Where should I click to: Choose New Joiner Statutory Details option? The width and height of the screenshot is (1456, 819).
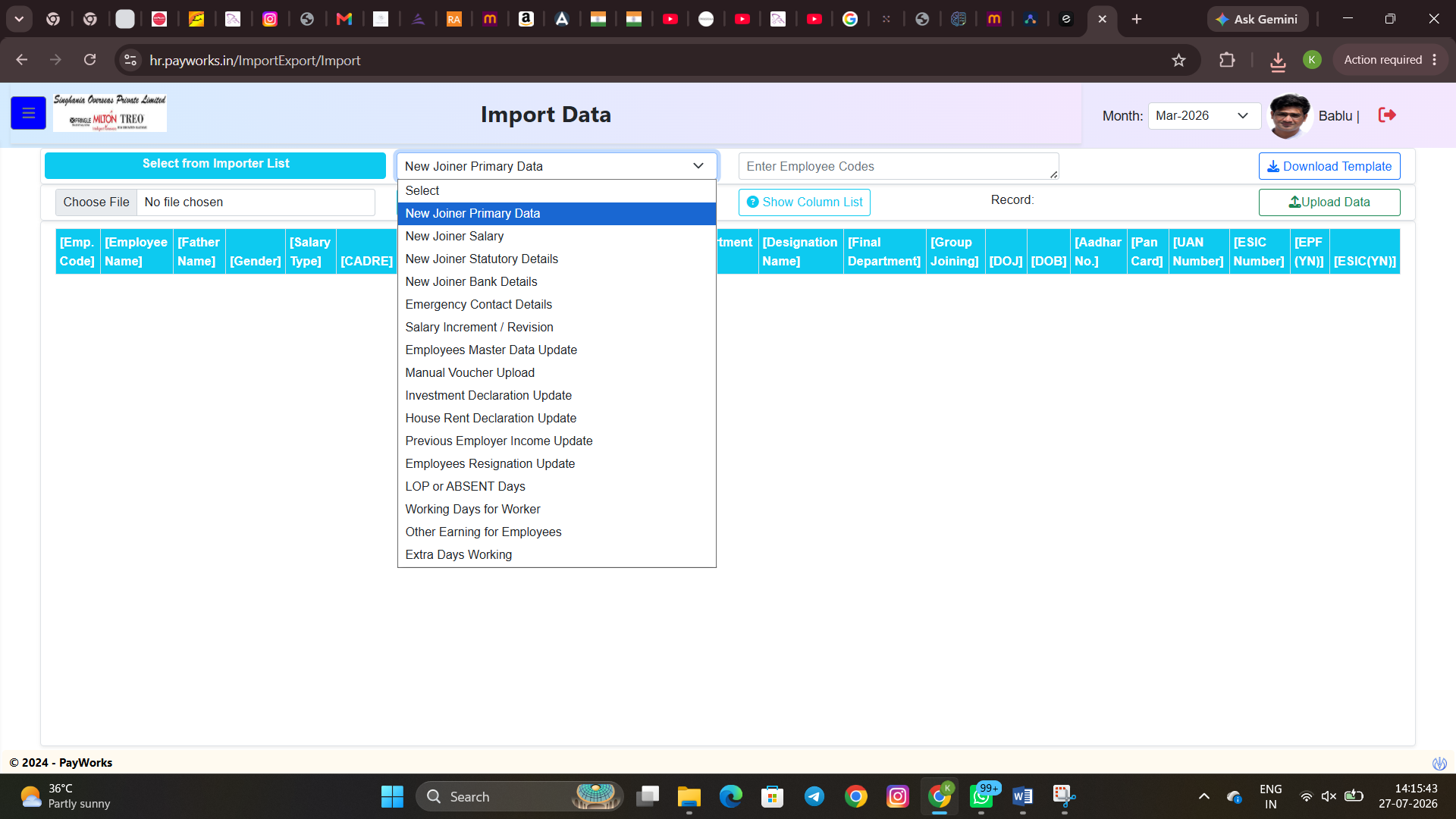tap(557, 259)
